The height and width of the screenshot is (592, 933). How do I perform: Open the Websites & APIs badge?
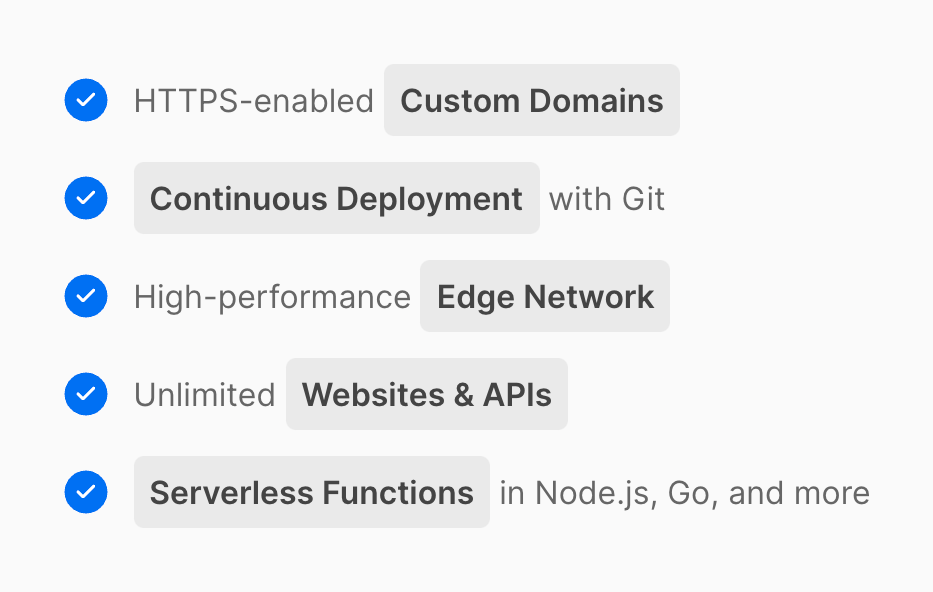[426, 394]
